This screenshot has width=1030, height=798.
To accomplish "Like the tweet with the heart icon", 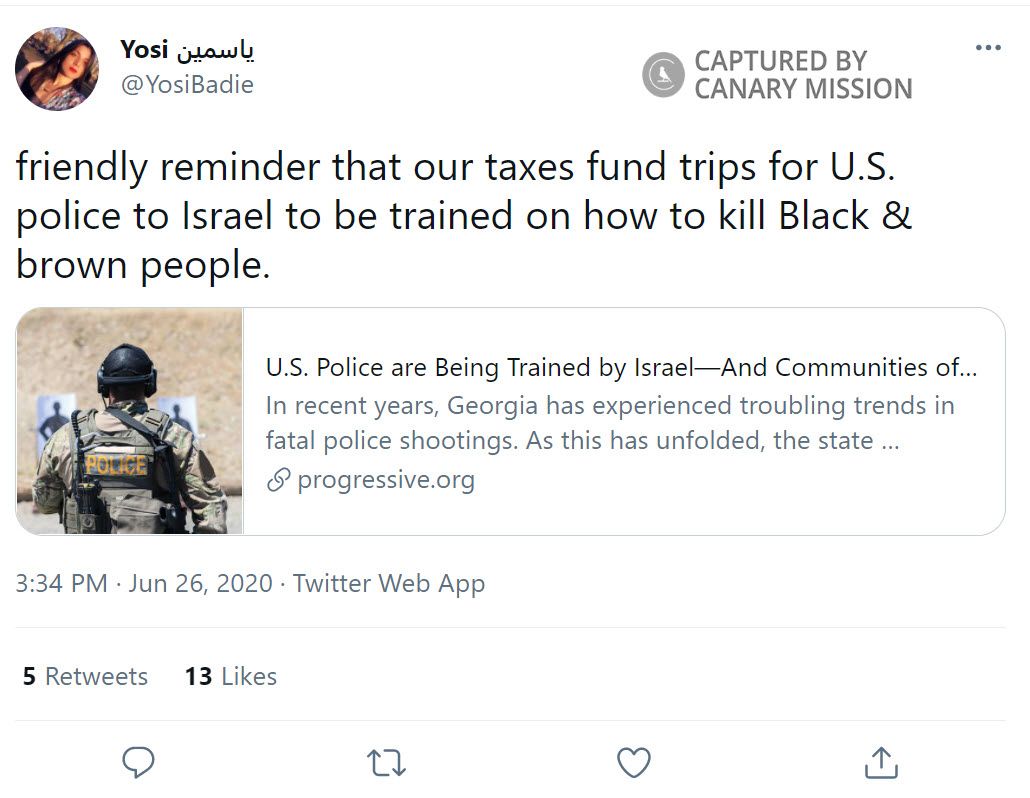I will coord(633,762).
